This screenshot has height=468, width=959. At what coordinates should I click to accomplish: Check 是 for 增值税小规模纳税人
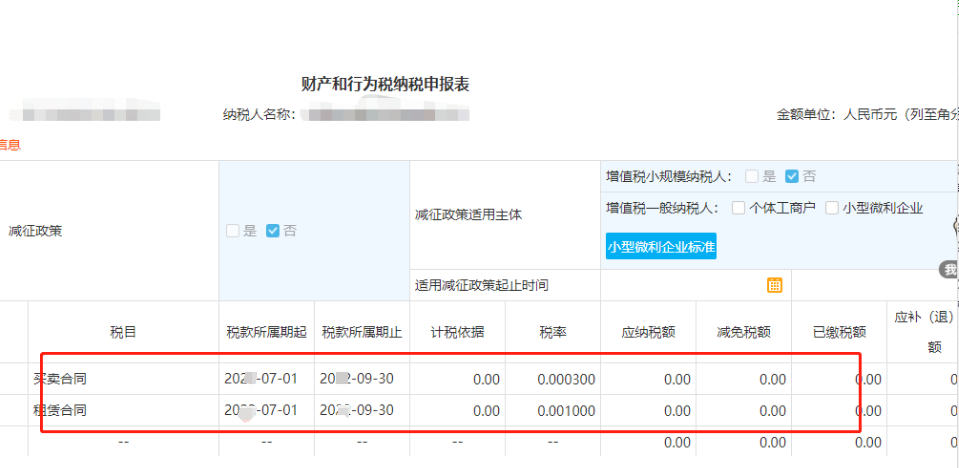click(752, 177)
